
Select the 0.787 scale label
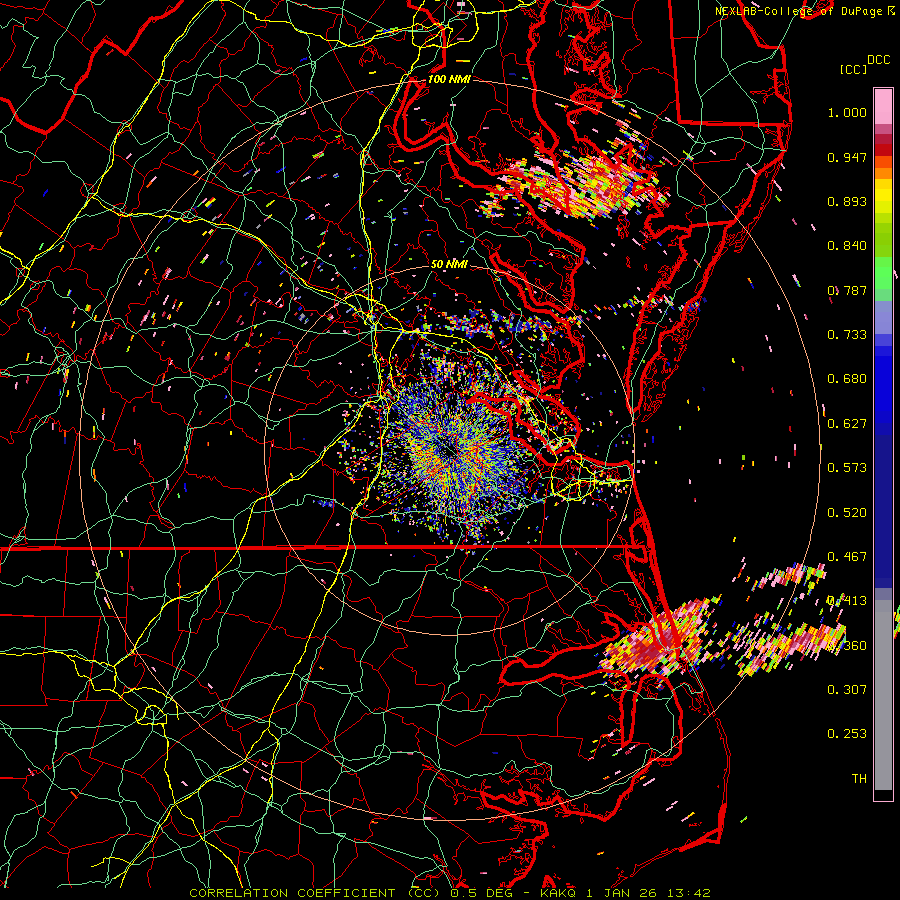[x=847, y=290]
